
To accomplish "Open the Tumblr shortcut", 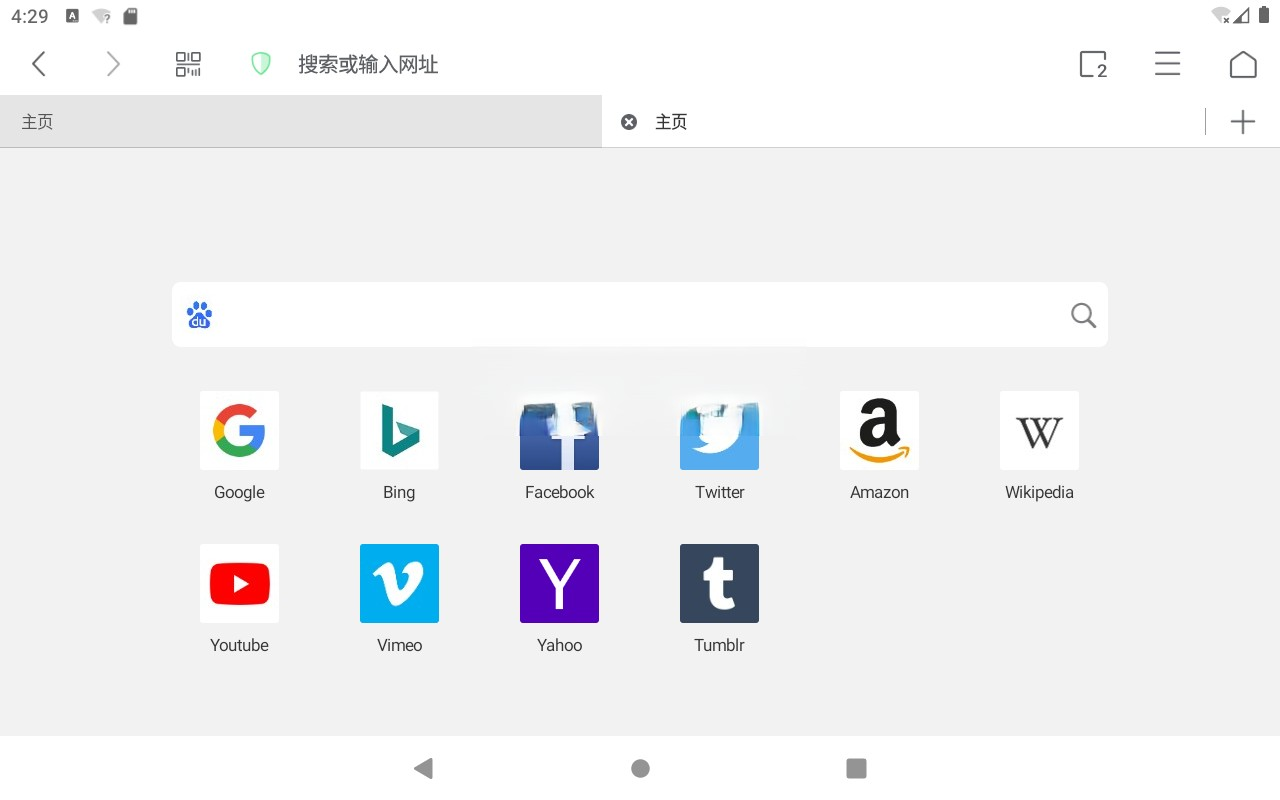I will pos(719,599).
